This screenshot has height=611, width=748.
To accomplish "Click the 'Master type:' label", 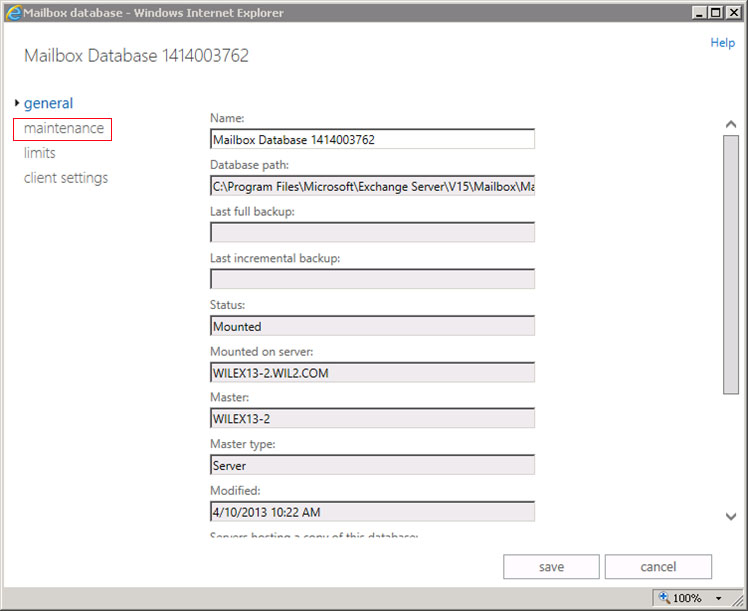I will tap(243, 445).
